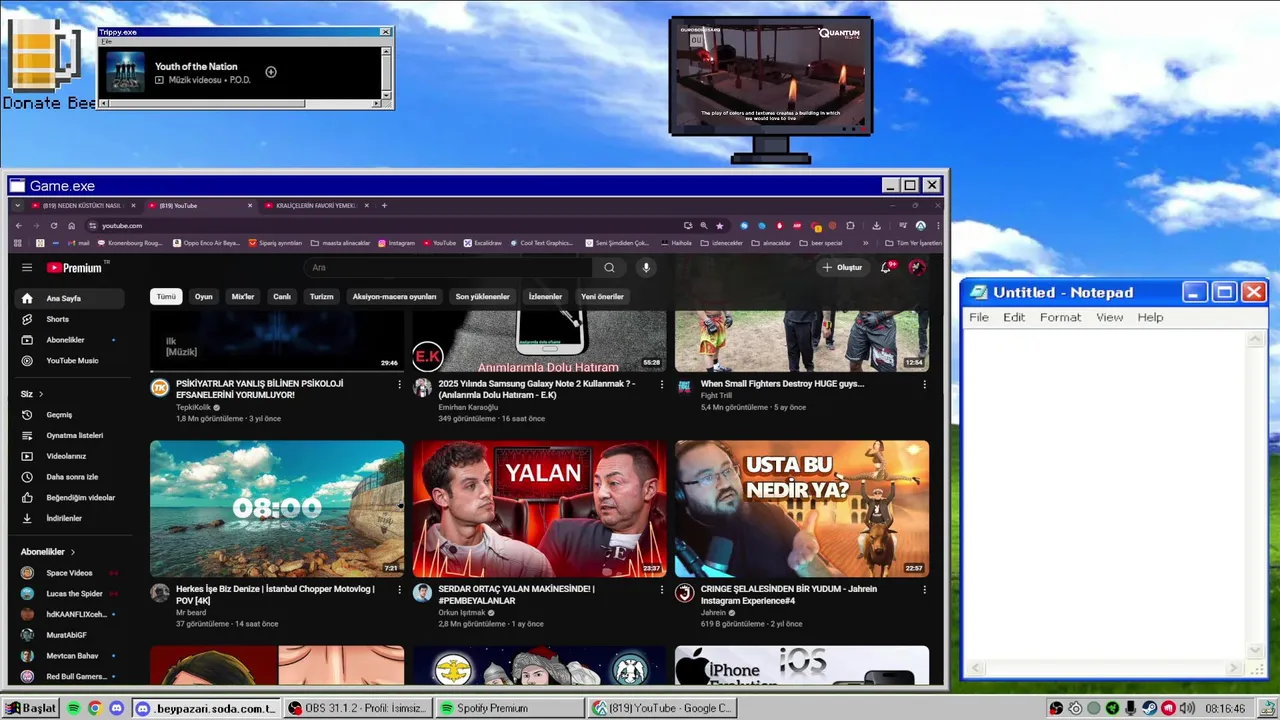Screen dimensions: 1280x720
Task: Open more options for SERDAR ORTAÇ video
Action: (x=661, y=590)
